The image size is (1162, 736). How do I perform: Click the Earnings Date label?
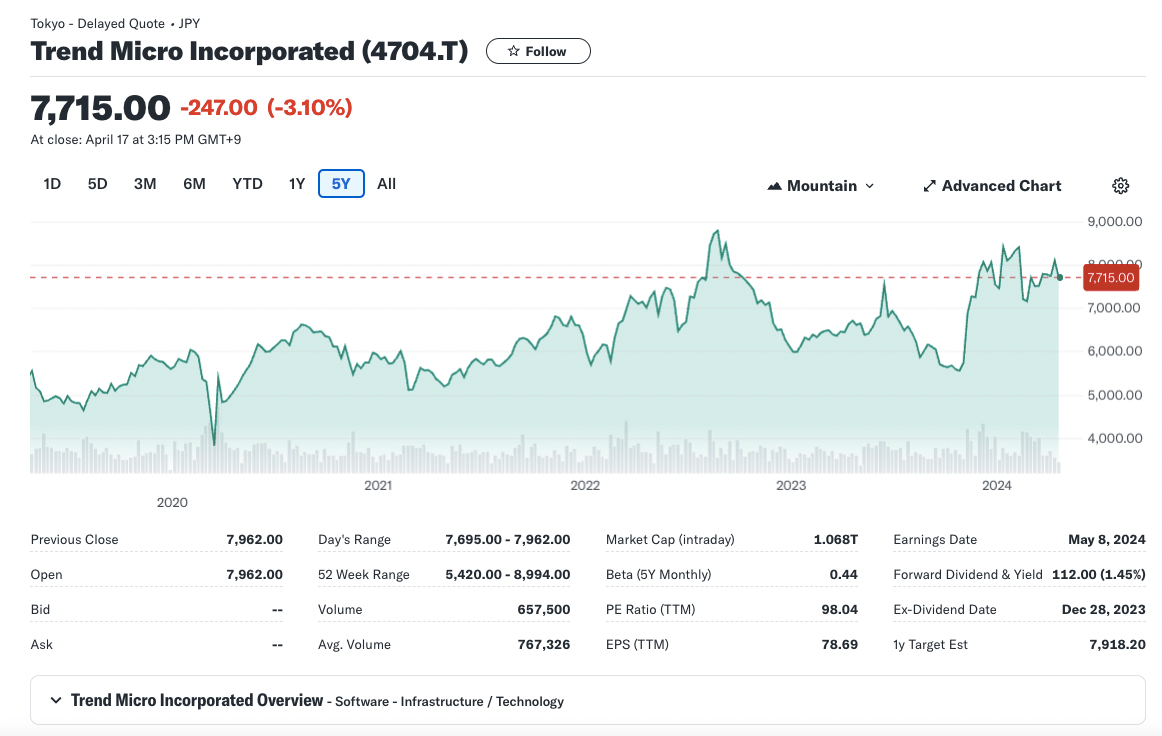935,540
